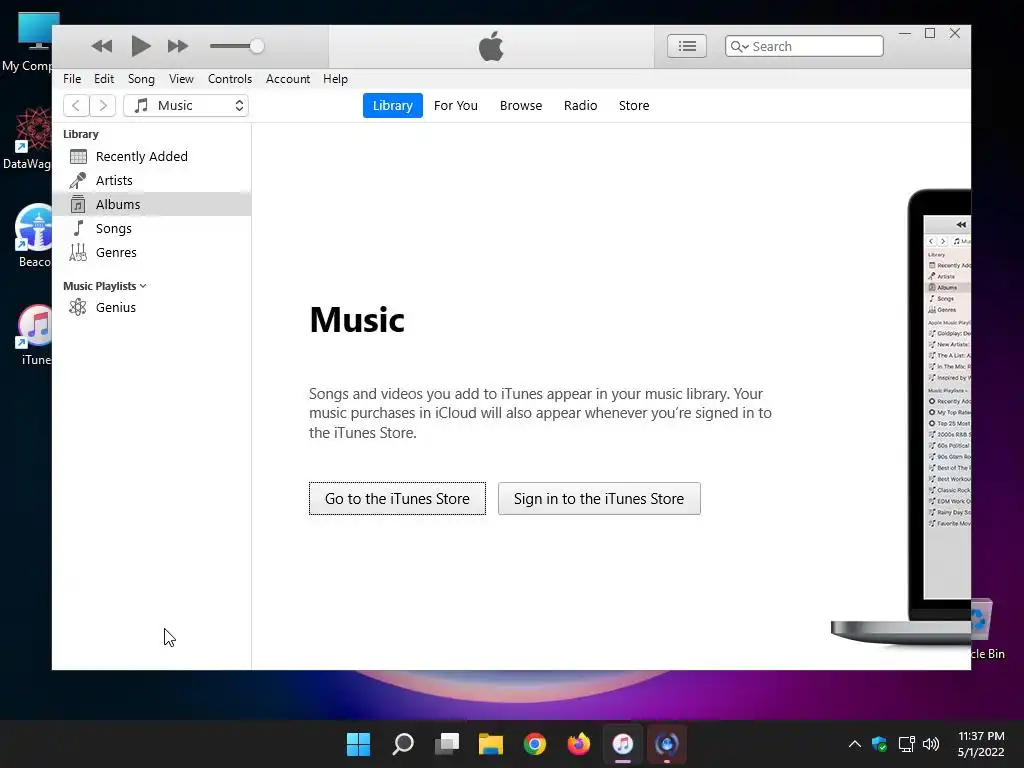
Task: Open Task View on the taskbar
Action: coord(447,744)
